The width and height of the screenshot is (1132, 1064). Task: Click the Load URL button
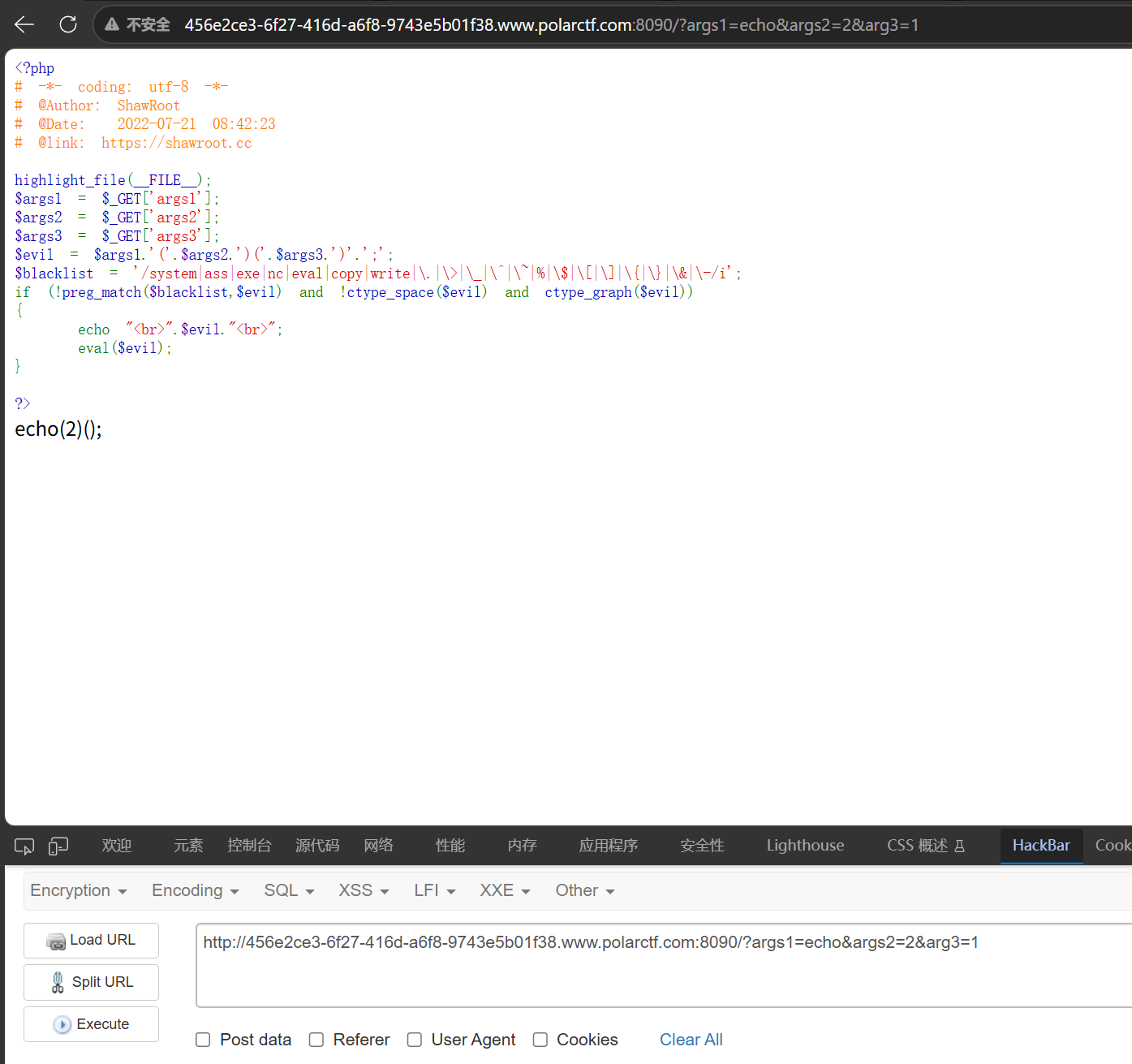pos(91,941)
